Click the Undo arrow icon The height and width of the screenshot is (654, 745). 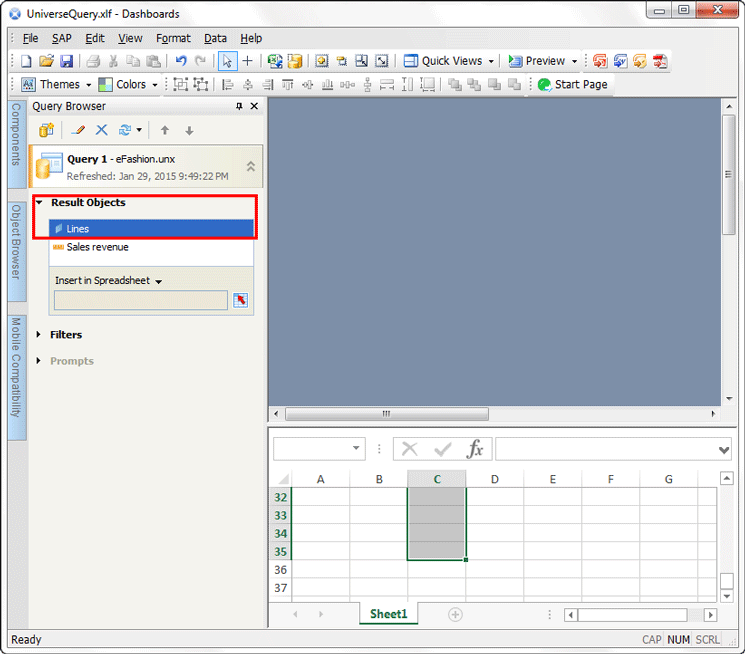coord(181,61)
